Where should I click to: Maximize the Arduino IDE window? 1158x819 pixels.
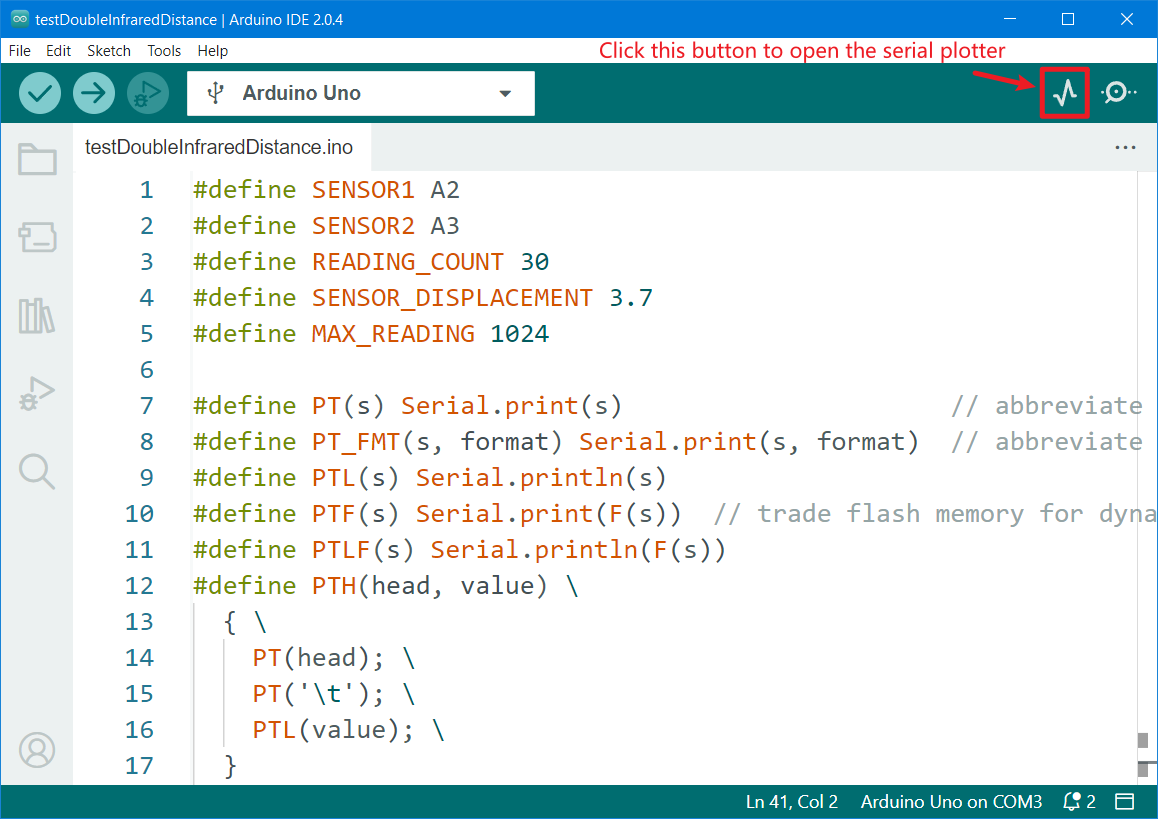click(x=1068, y=19)
